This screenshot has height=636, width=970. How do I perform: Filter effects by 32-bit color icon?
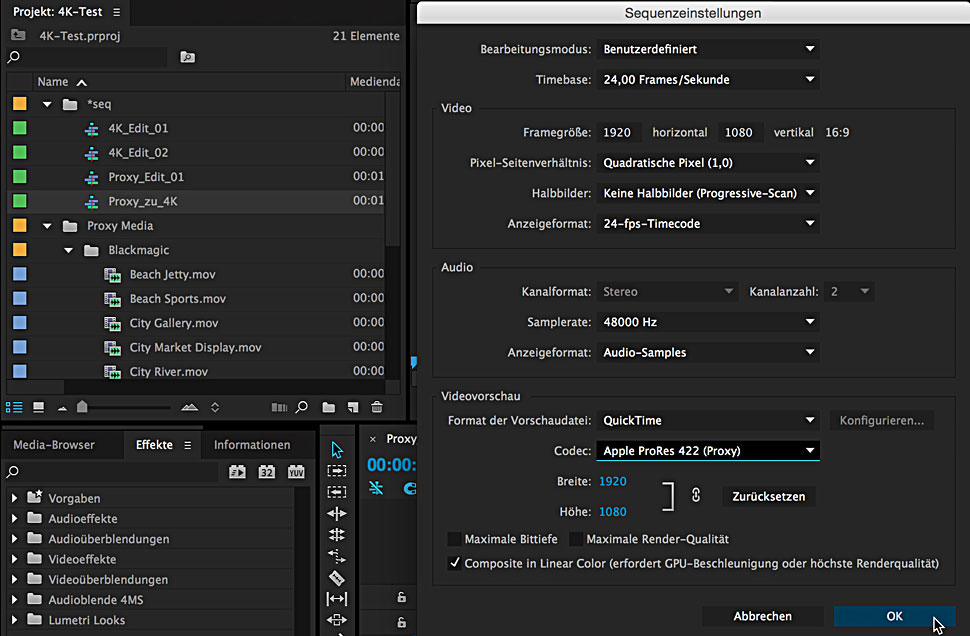267,472
